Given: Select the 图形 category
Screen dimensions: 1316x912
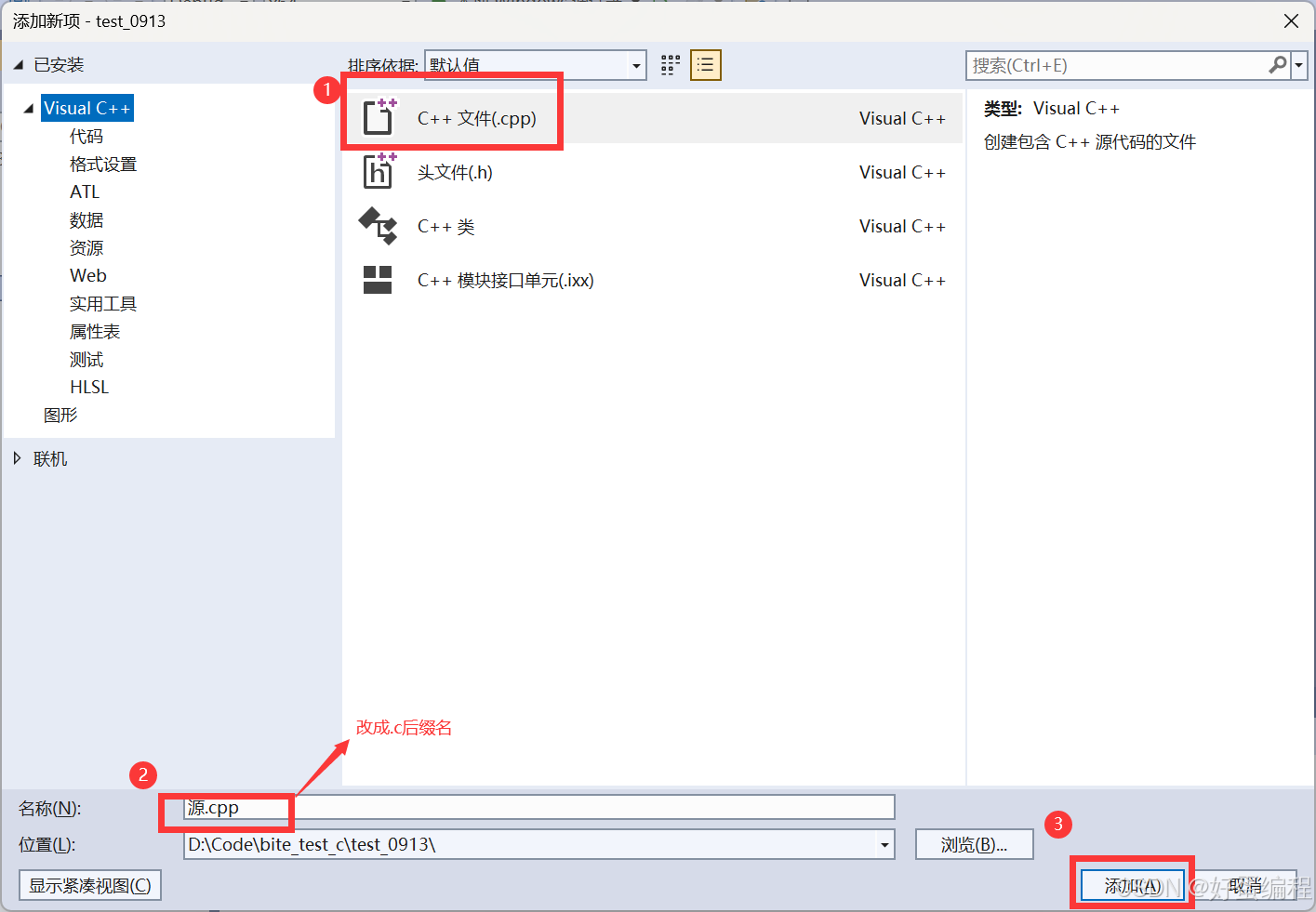Looking at the screenshot, I should (x=60, y=415).
